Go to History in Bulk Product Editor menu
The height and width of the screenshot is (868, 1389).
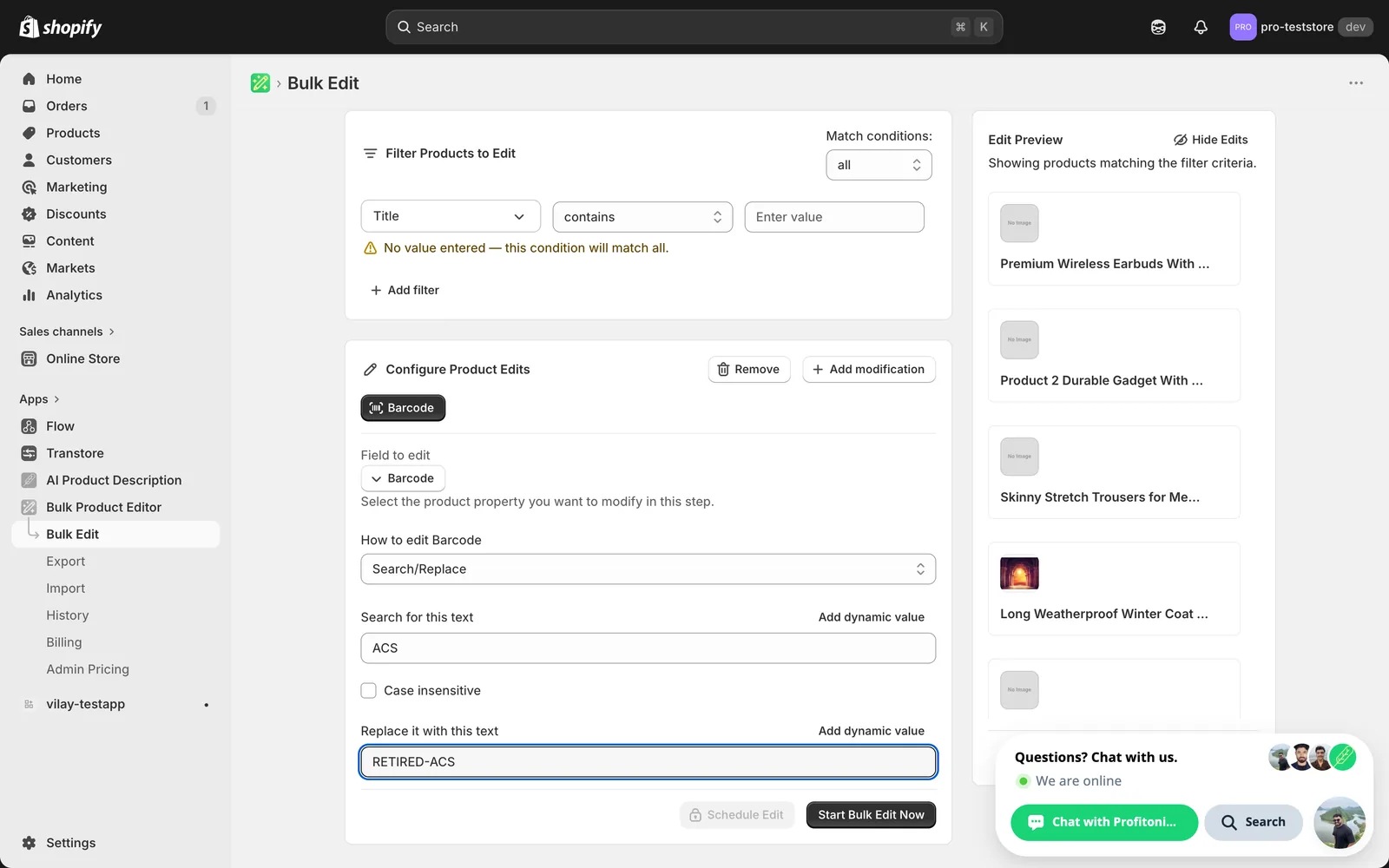pyautogui.click(x=68, y=615)
